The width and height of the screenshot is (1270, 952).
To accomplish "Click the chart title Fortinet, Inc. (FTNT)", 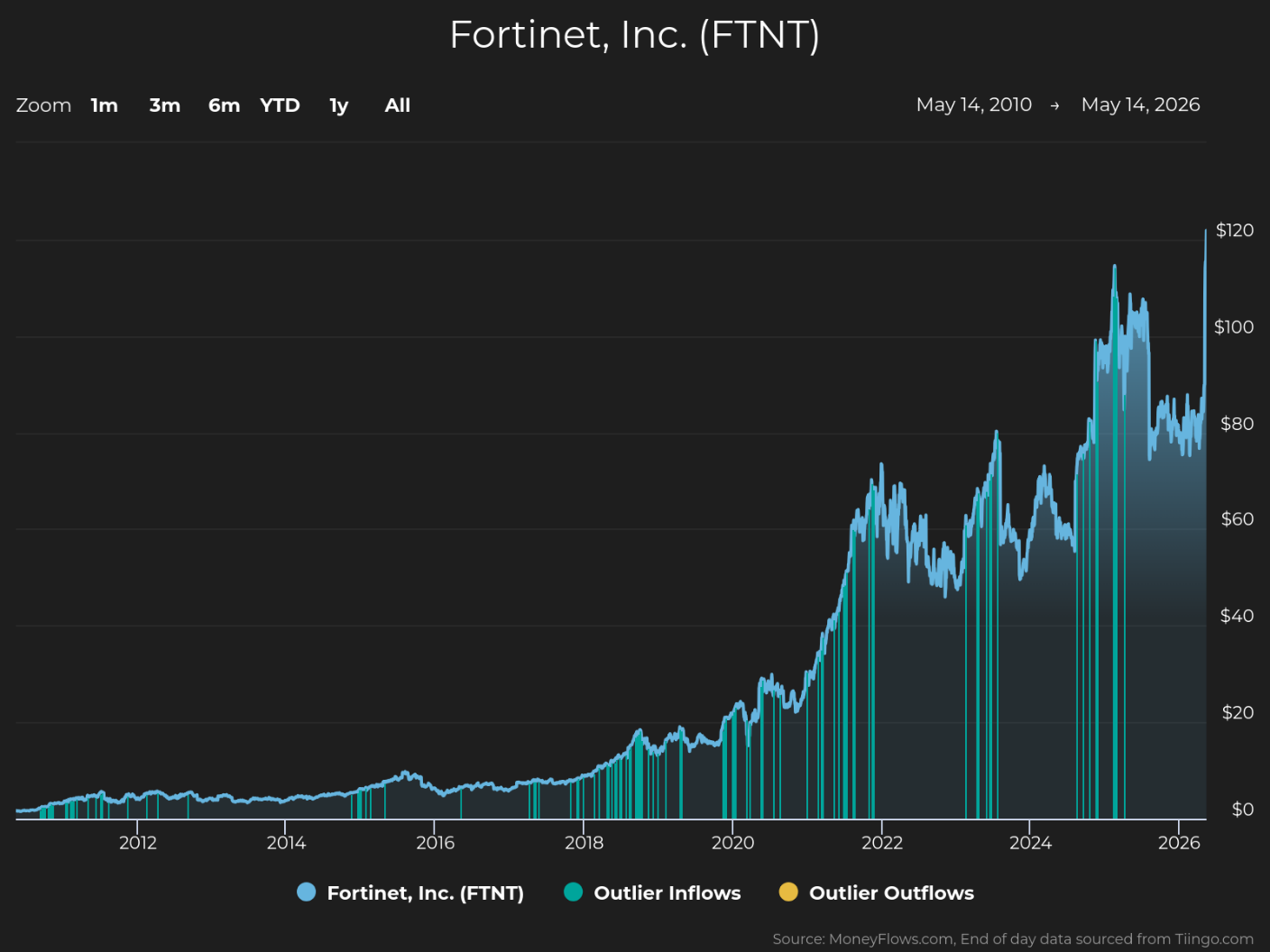I will 635,35.
